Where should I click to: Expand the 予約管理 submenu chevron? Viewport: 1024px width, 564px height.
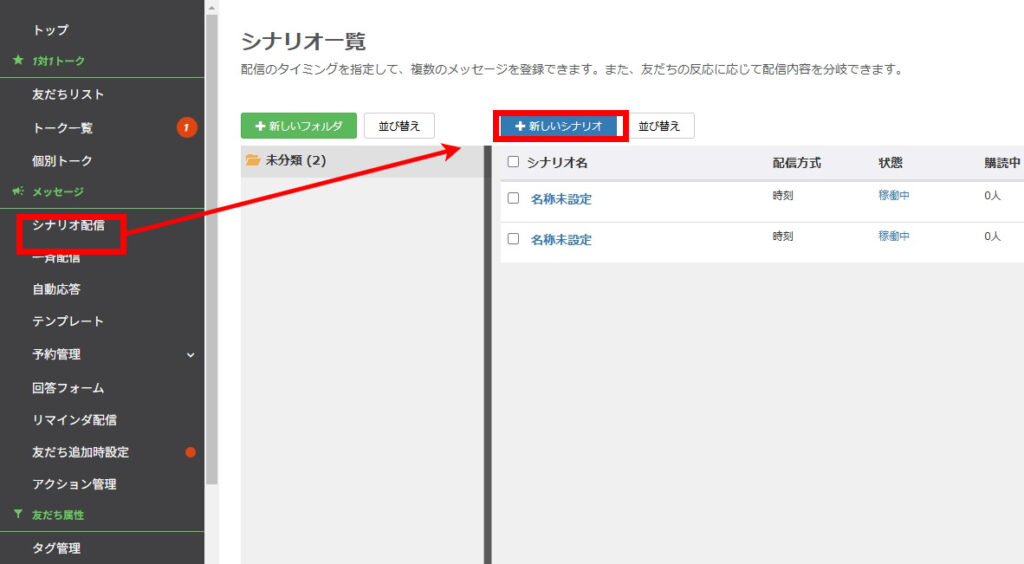point(190,355)
